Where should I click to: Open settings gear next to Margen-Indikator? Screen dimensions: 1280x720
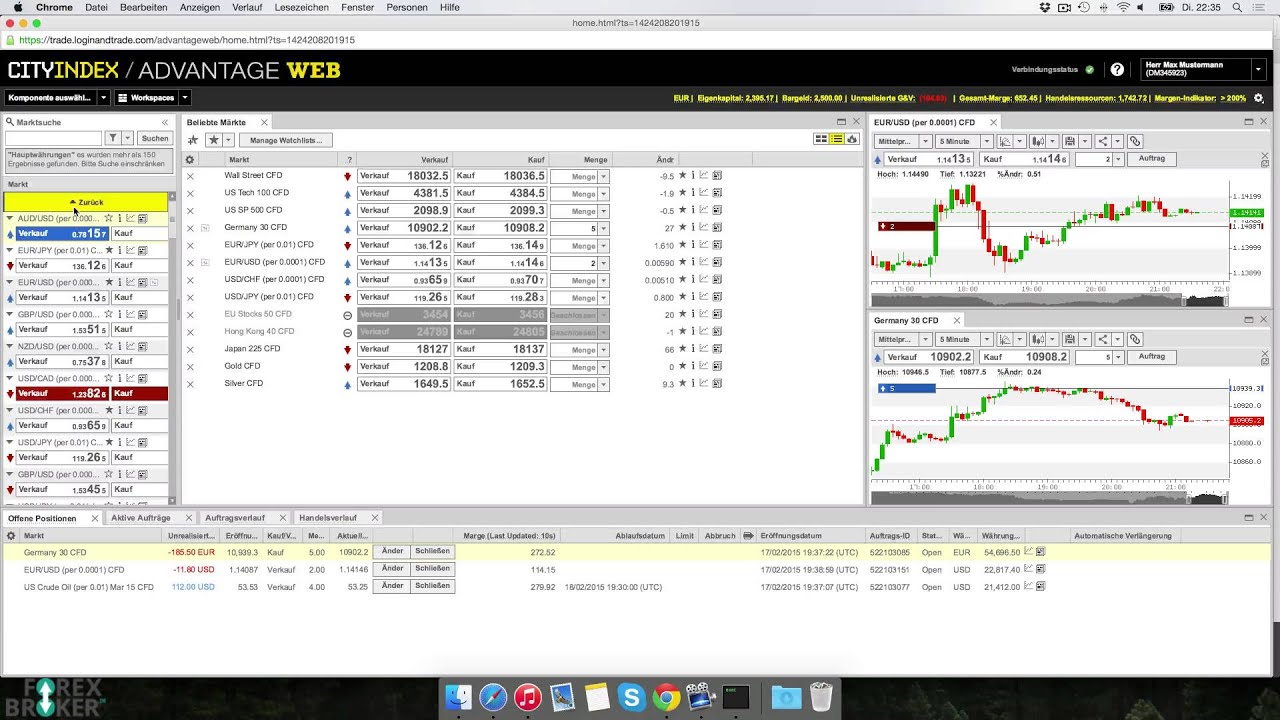click(1259, 98)
